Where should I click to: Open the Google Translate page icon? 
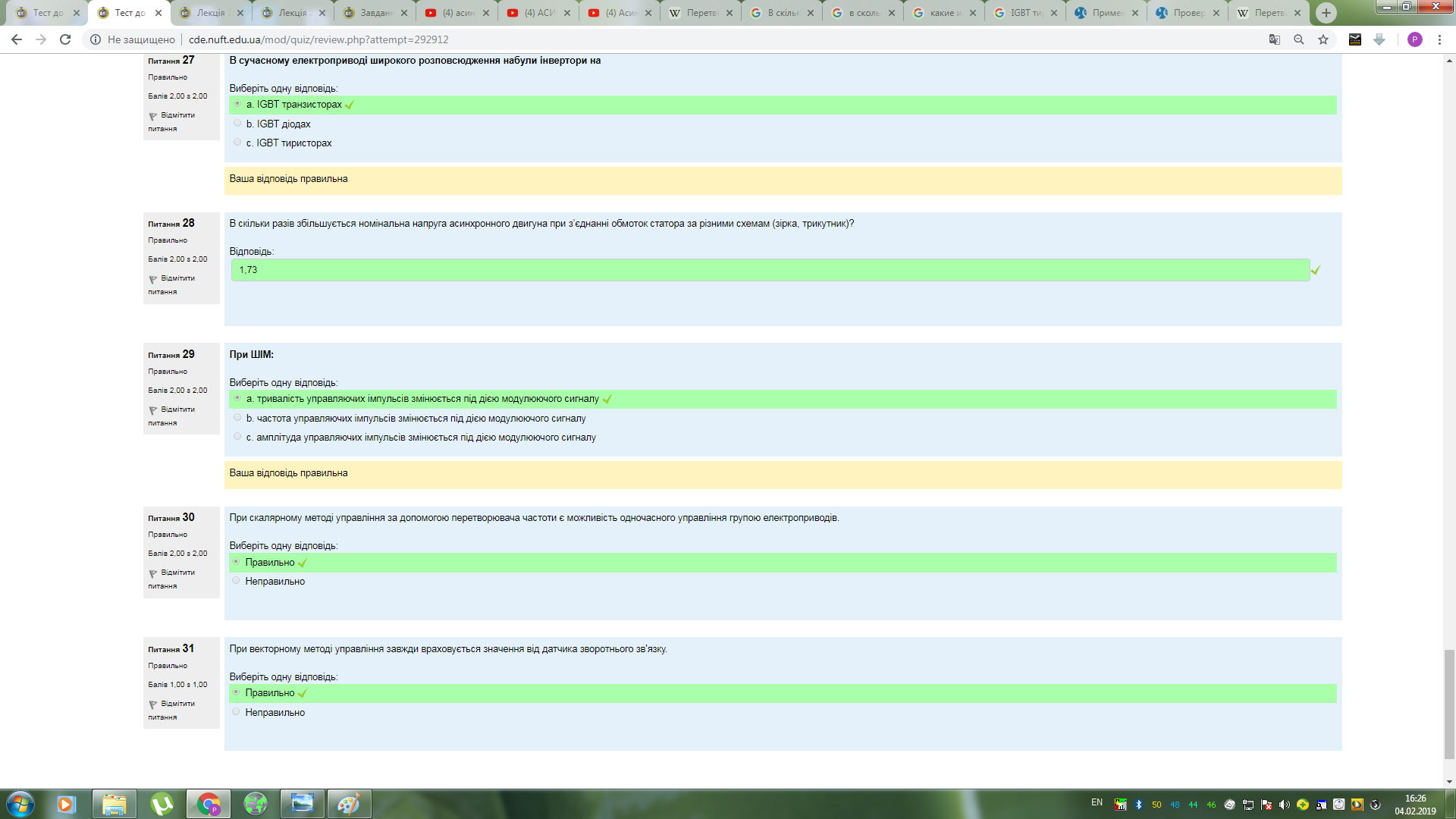tap(1275, 39)
